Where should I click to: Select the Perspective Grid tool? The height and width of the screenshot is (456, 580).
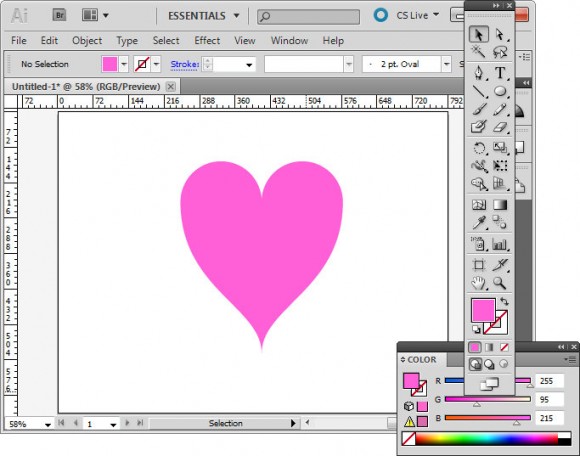pyautogui.click(x=500, y=183)
